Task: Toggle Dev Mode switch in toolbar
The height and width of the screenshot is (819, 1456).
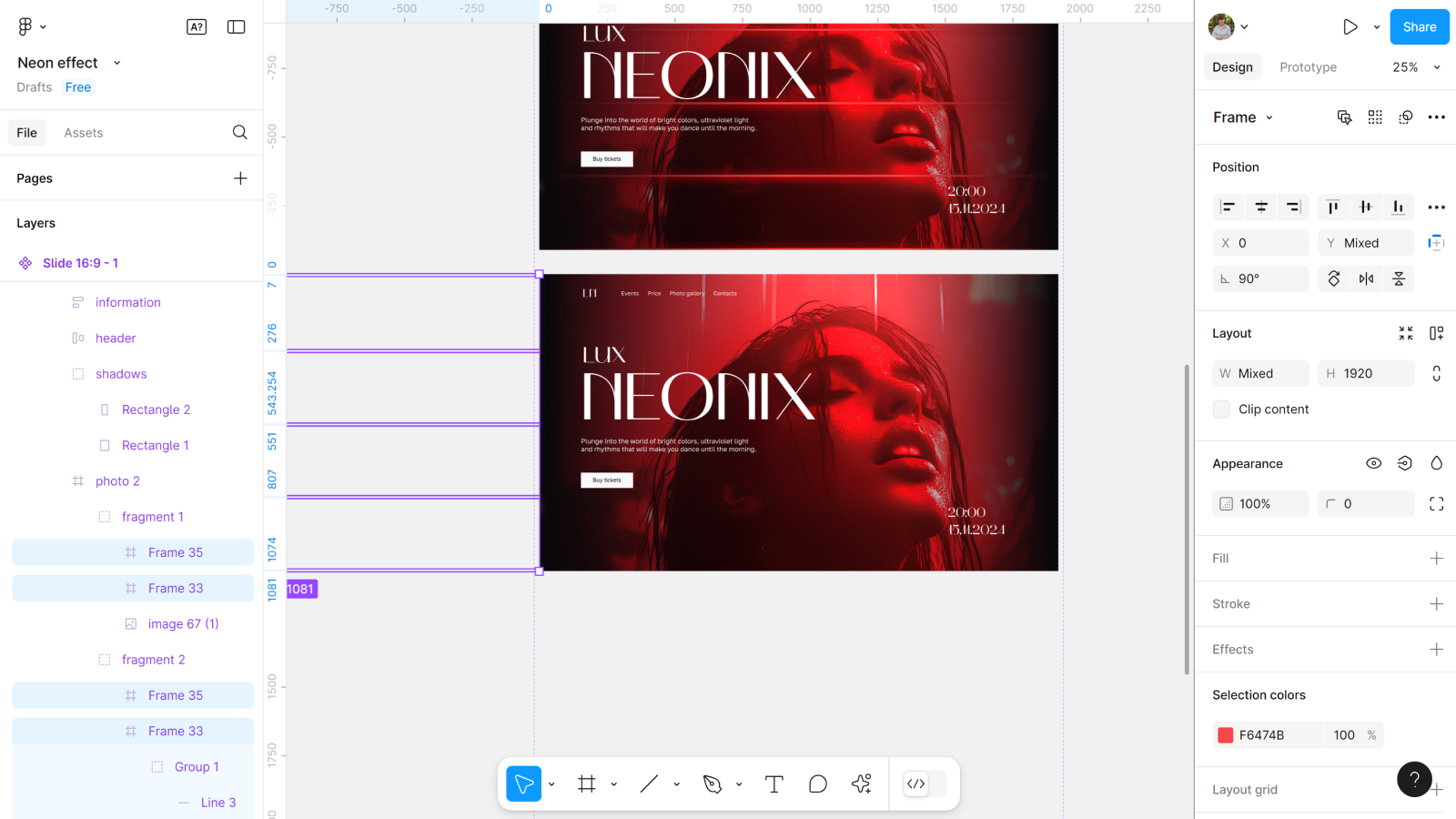Action: [925, 784]
